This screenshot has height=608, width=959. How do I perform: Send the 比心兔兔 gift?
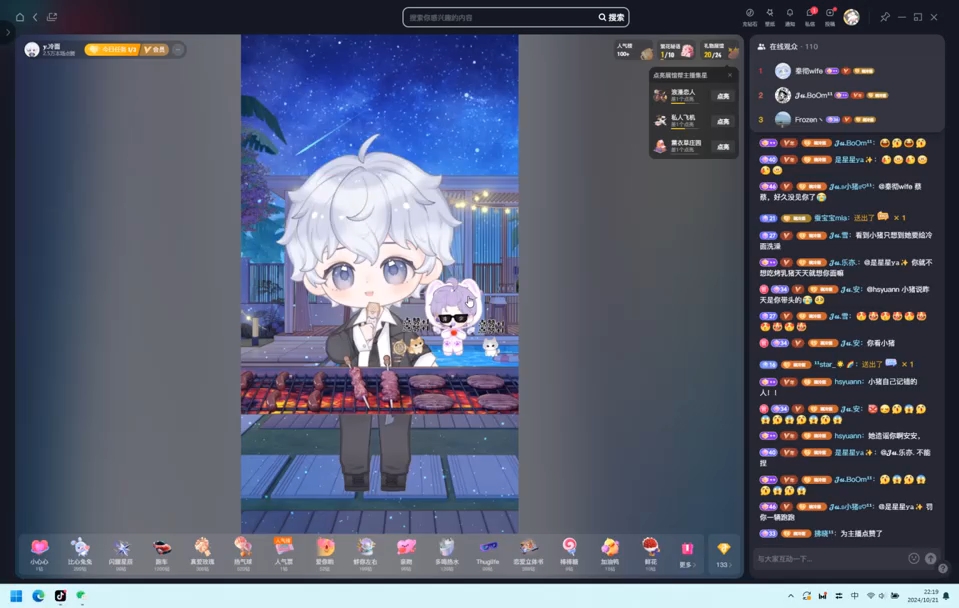80,554
